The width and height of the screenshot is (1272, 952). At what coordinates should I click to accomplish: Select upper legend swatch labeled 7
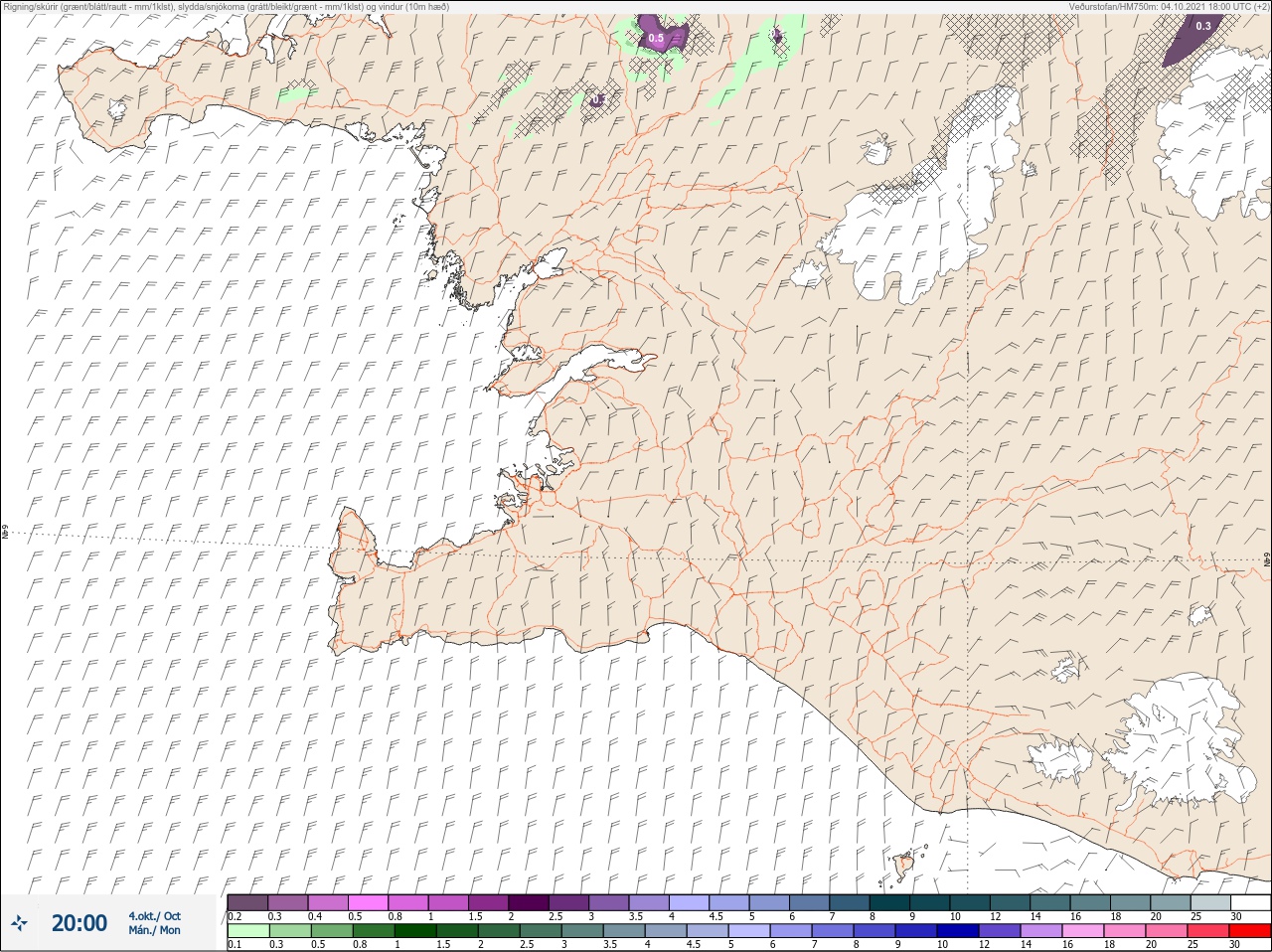pyautogui.click(x=852, y=902)
